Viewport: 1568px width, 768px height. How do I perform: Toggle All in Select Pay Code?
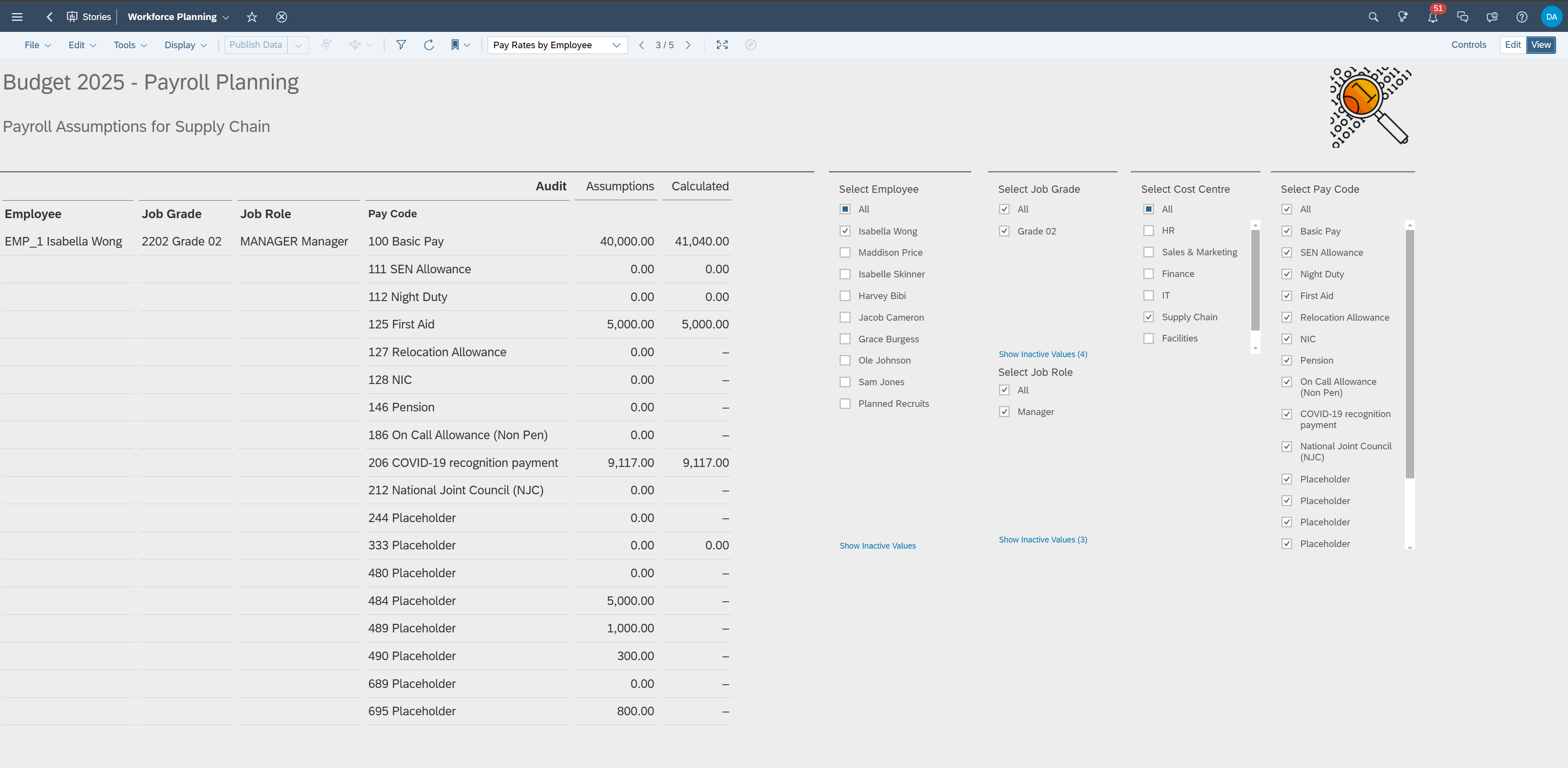coord(1287,209)
